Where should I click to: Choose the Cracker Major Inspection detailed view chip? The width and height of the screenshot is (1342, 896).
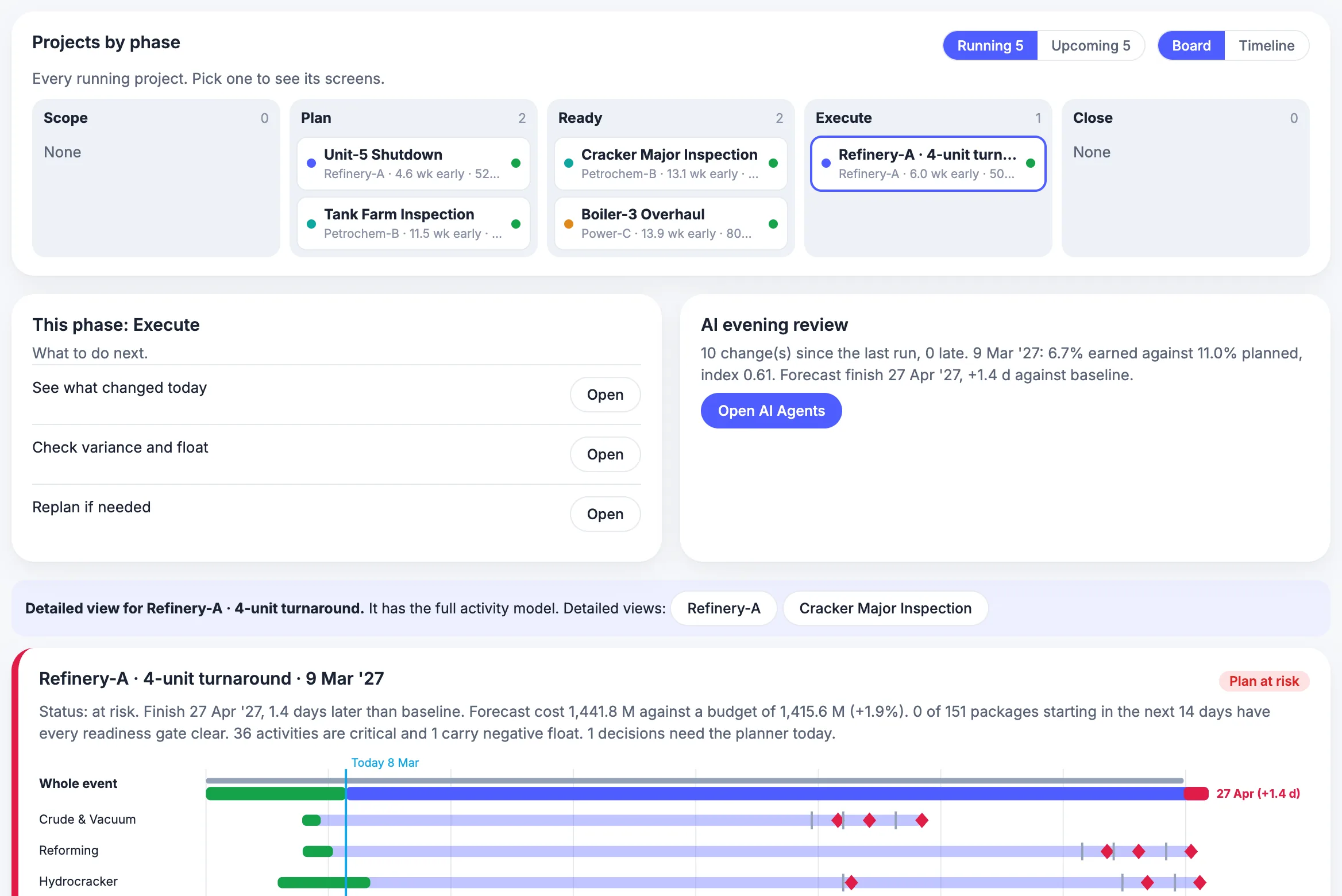885,608
